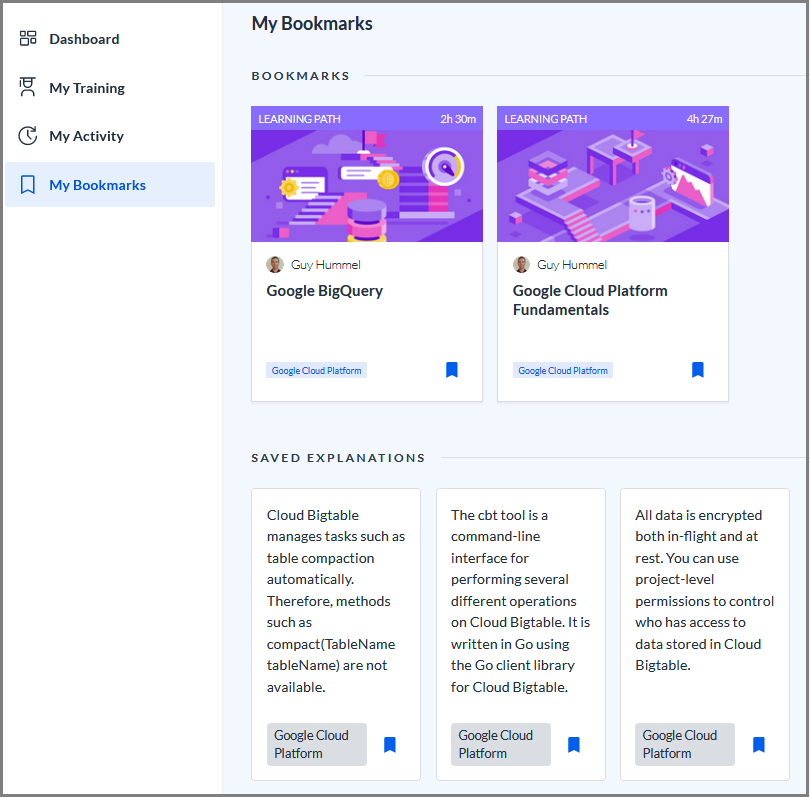The height and width of the screenshot is (797, 810).
Task: Click LEARNING PATH label on BigQuery card
Action: (x=299, y=119)
